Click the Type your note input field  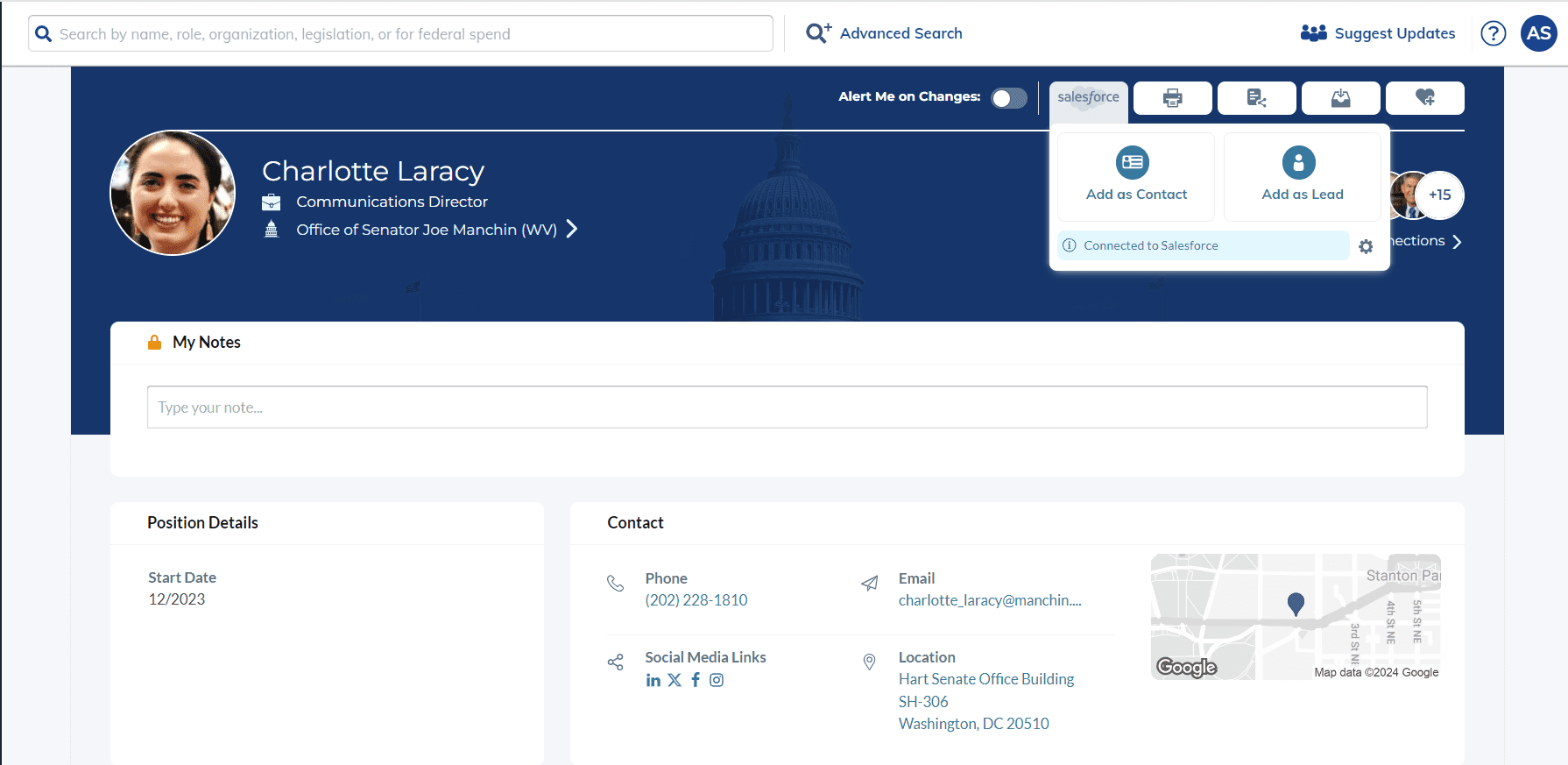click(x=787, y=407)
